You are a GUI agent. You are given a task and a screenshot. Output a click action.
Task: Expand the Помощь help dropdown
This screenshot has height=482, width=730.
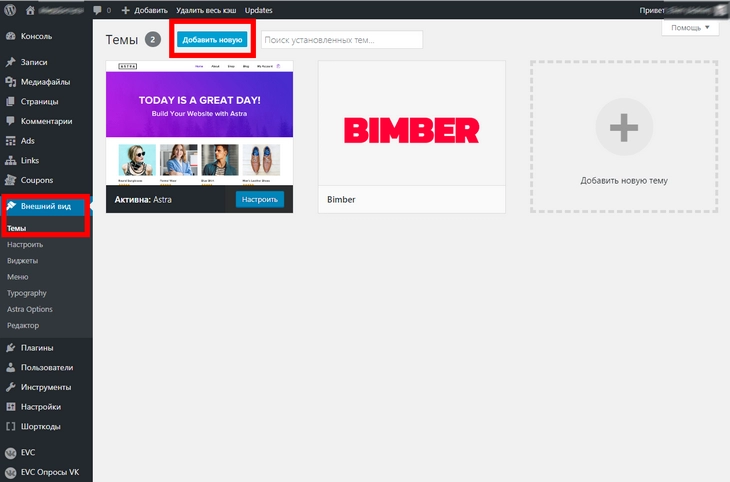tap(690, 27)
